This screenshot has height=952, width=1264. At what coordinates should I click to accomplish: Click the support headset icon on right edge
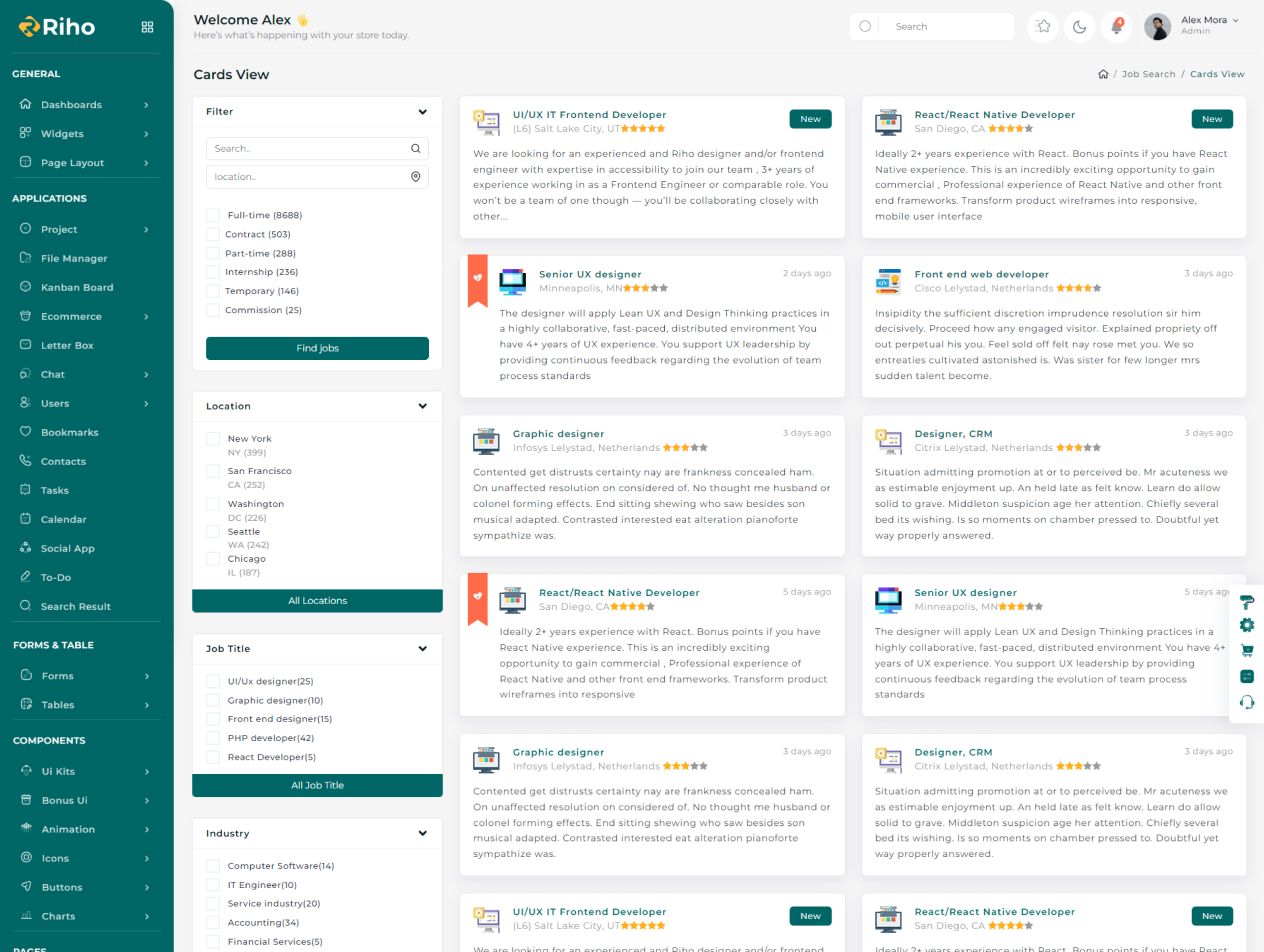click(1246, 702)
